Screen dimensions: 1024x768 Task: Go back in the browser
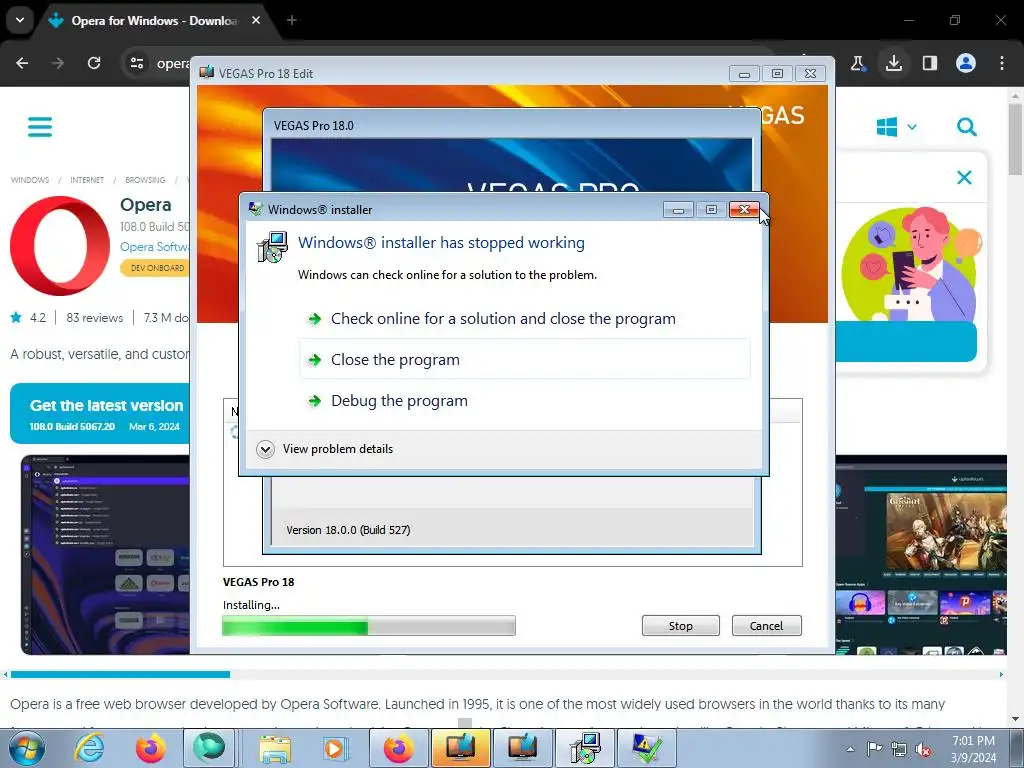click(22, 63)
